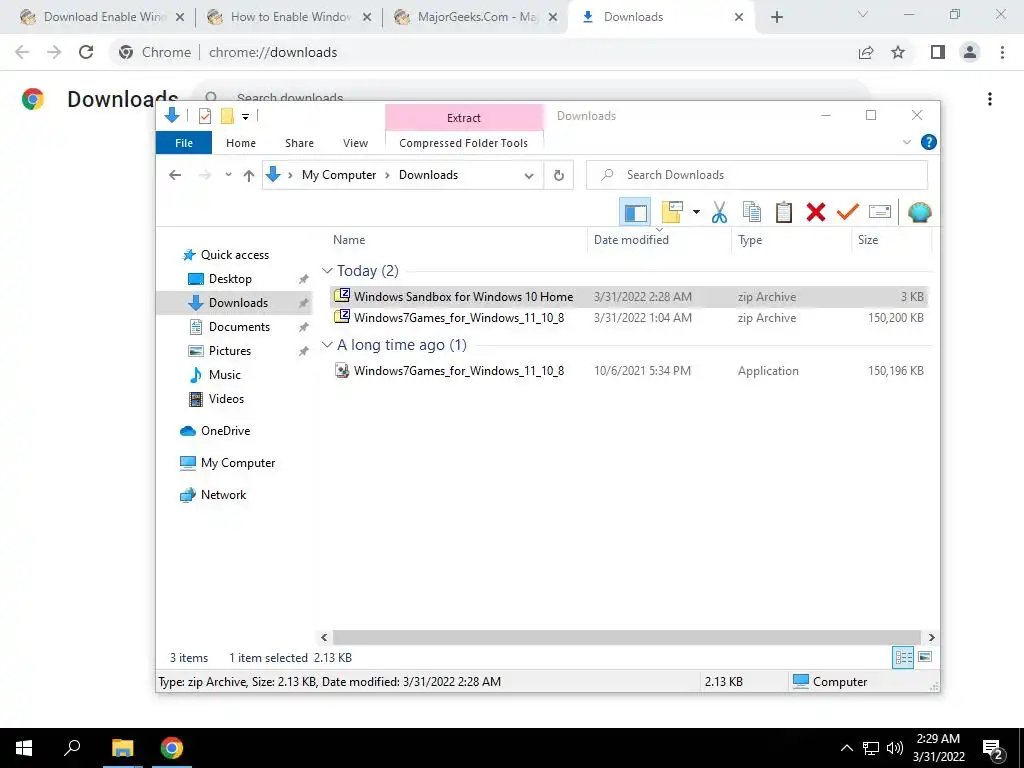Open a new Chrome tab
1024x768 pixels.
[x=776, y=17]
